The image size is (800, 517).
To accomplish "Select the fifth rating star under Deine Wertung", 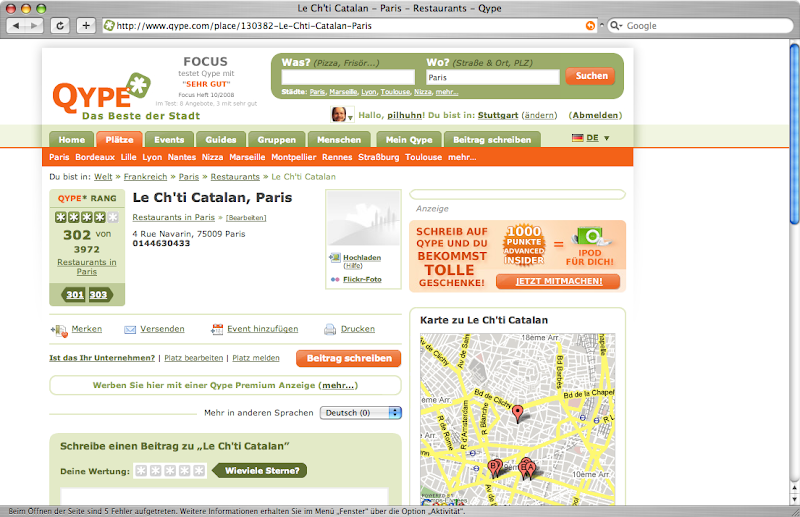I will (199, 471).
